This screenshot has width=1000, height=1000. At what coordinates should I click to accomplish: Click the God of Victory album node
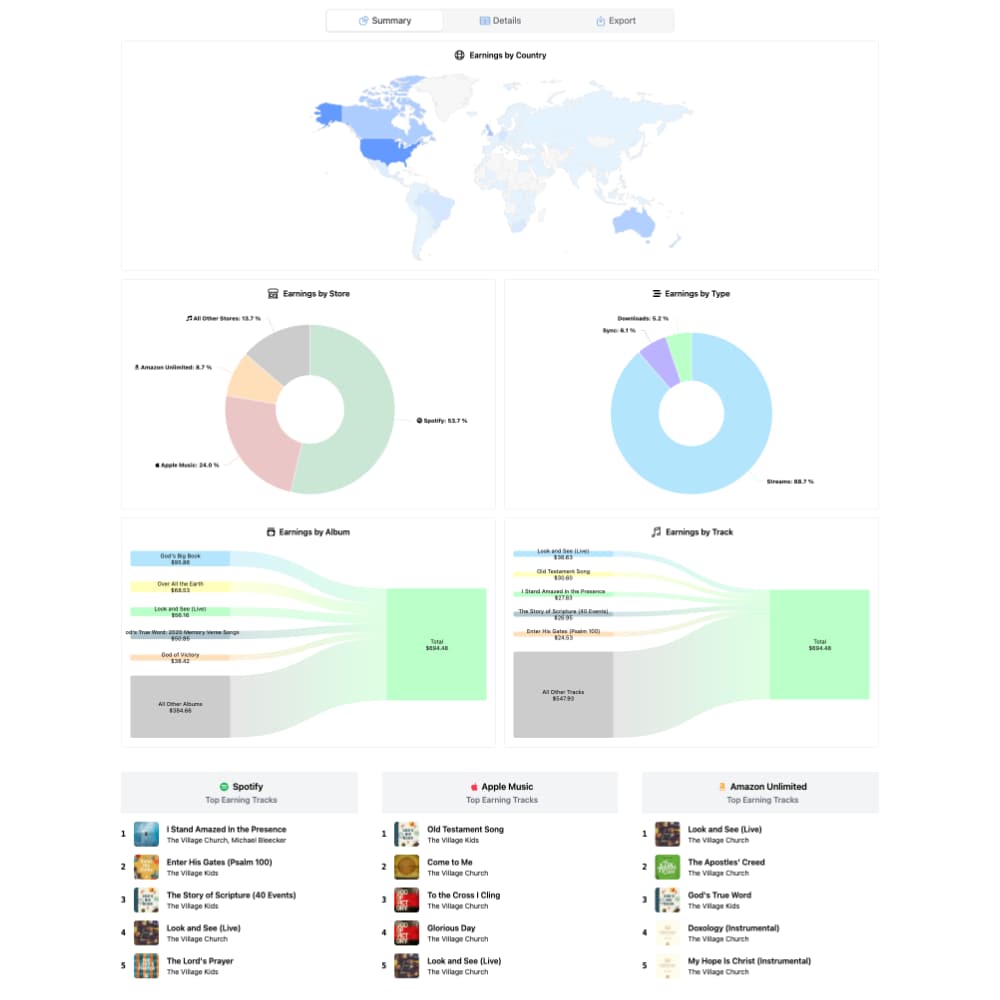point(180,658)
